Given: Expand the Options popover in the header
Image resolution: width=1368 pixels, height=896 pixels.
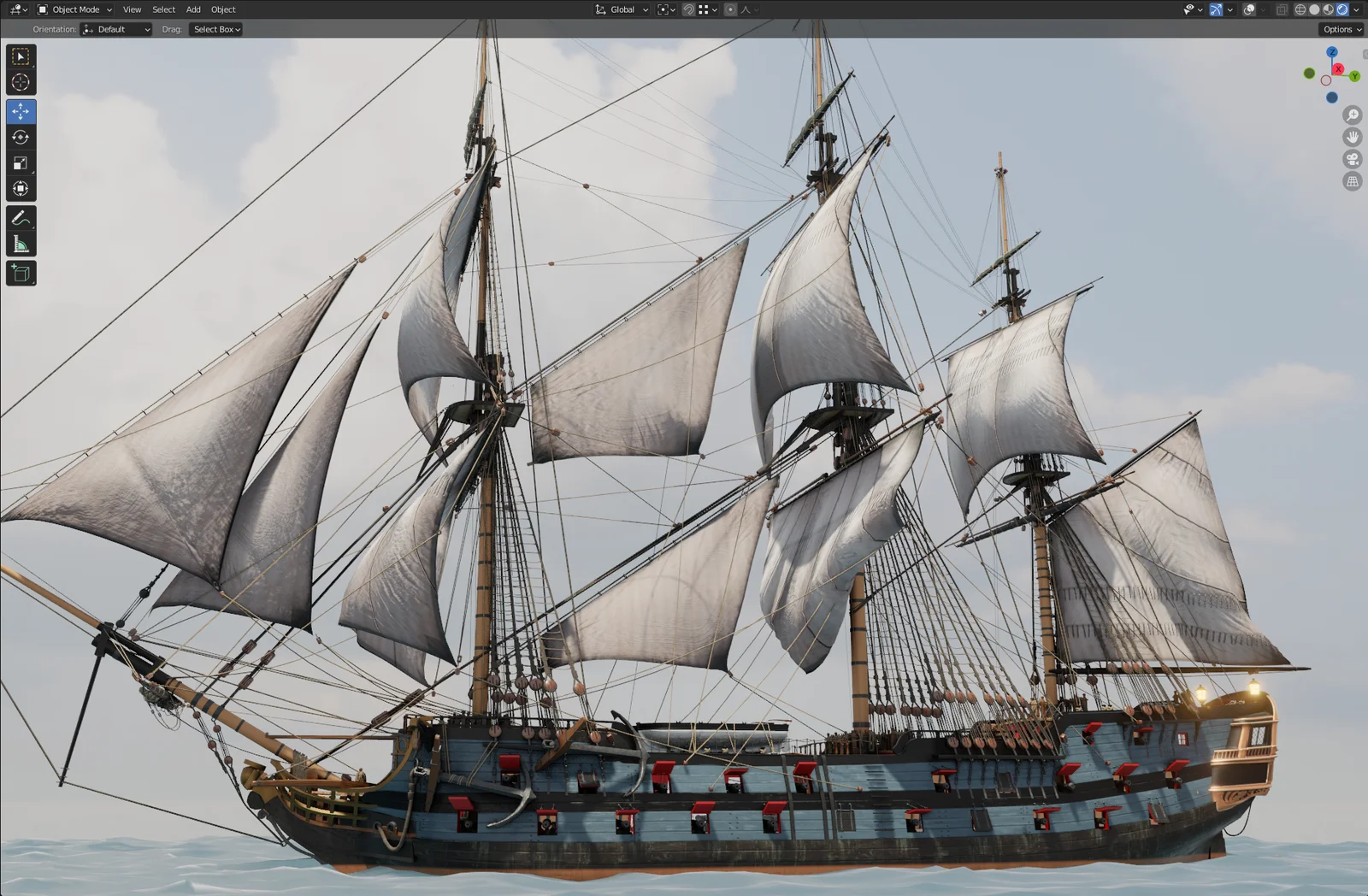Looking at the screenshot, I should click(1340, 28).
